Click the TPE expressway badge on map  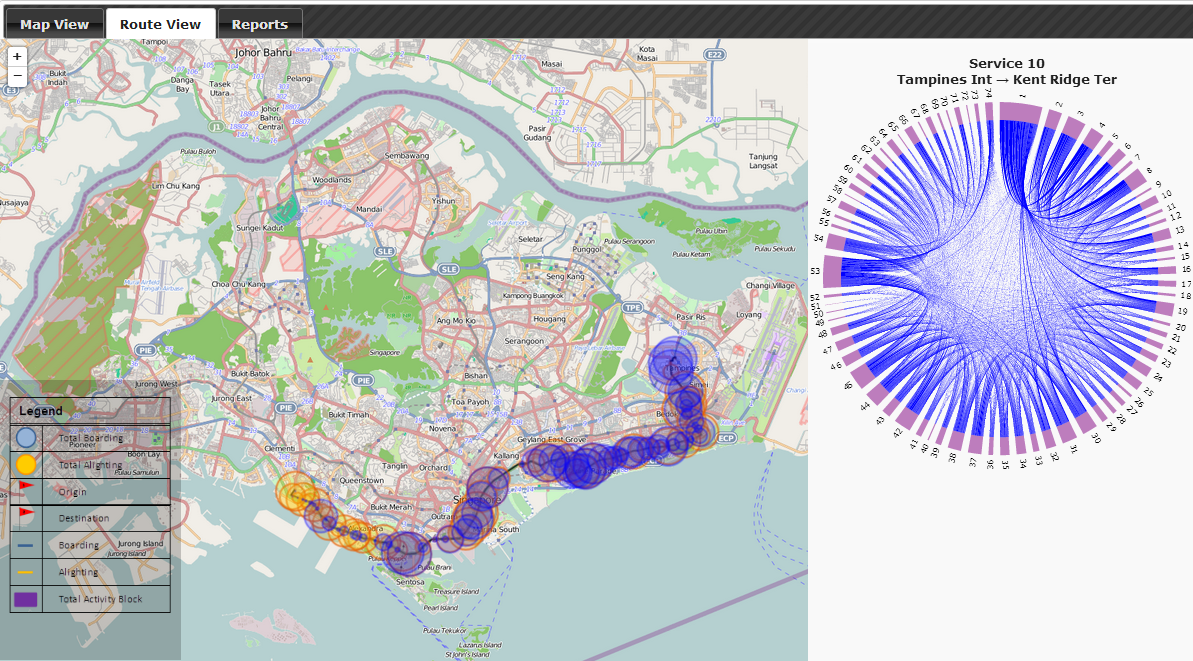tap(632, 308)
